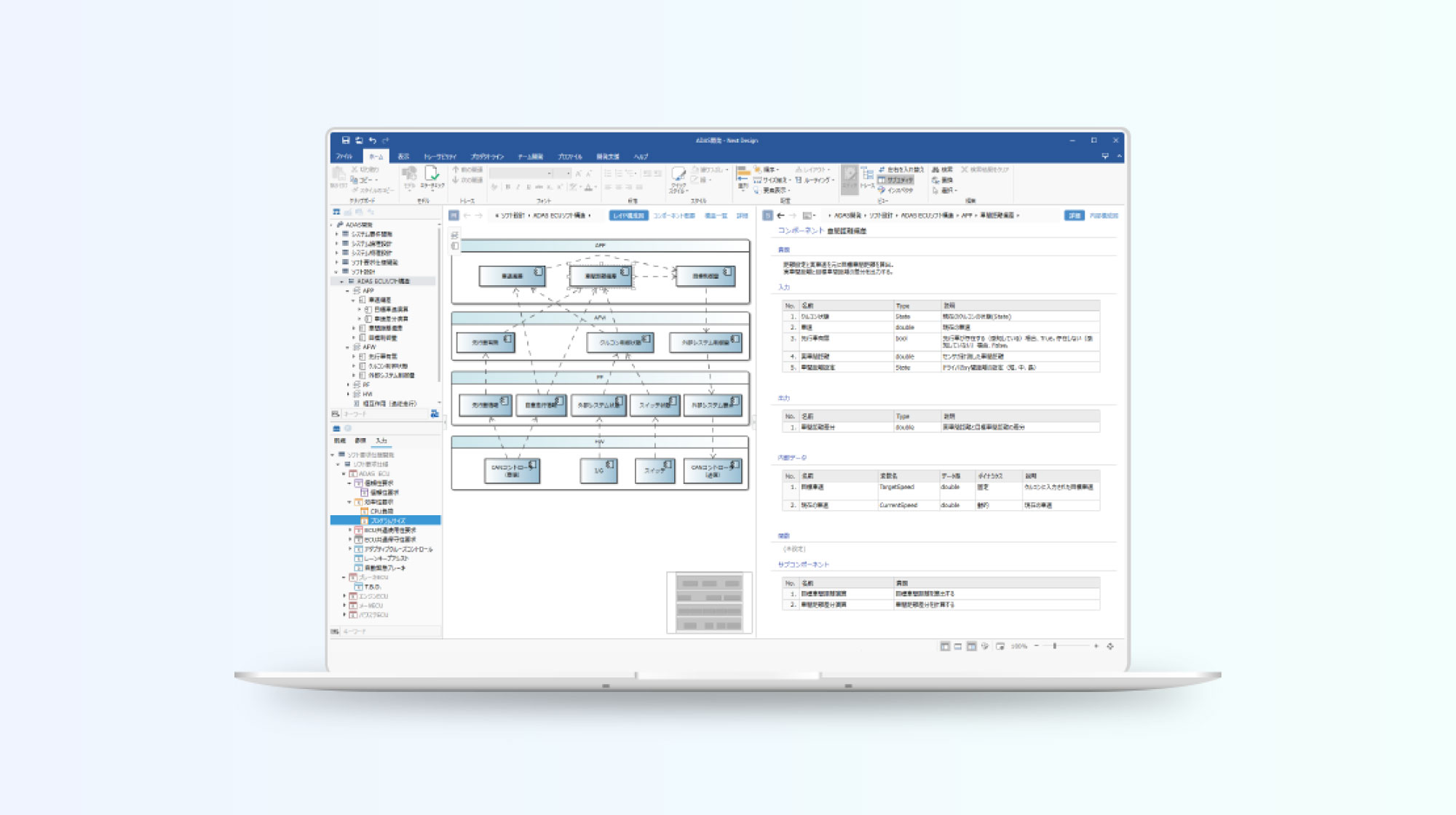Open the Traceability ribbon tab
1456x815 pixels.
pyautogui.click(x=440, y=156)
